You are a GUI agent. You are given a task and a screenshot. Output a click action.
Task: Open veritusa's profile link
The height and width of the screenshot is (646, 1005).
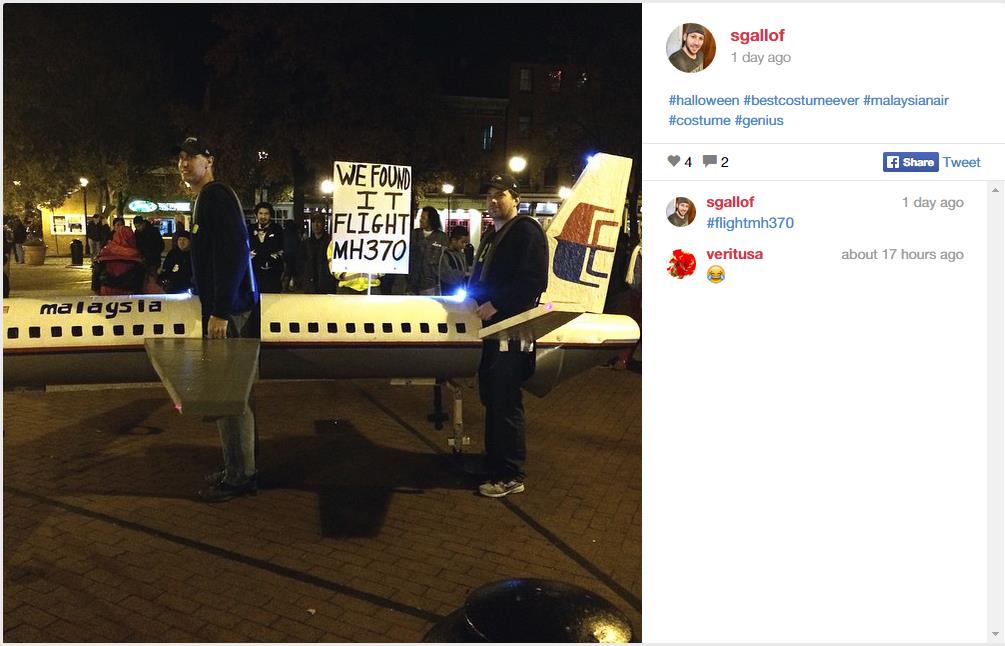pyautogui.click(x=735, y=254)
